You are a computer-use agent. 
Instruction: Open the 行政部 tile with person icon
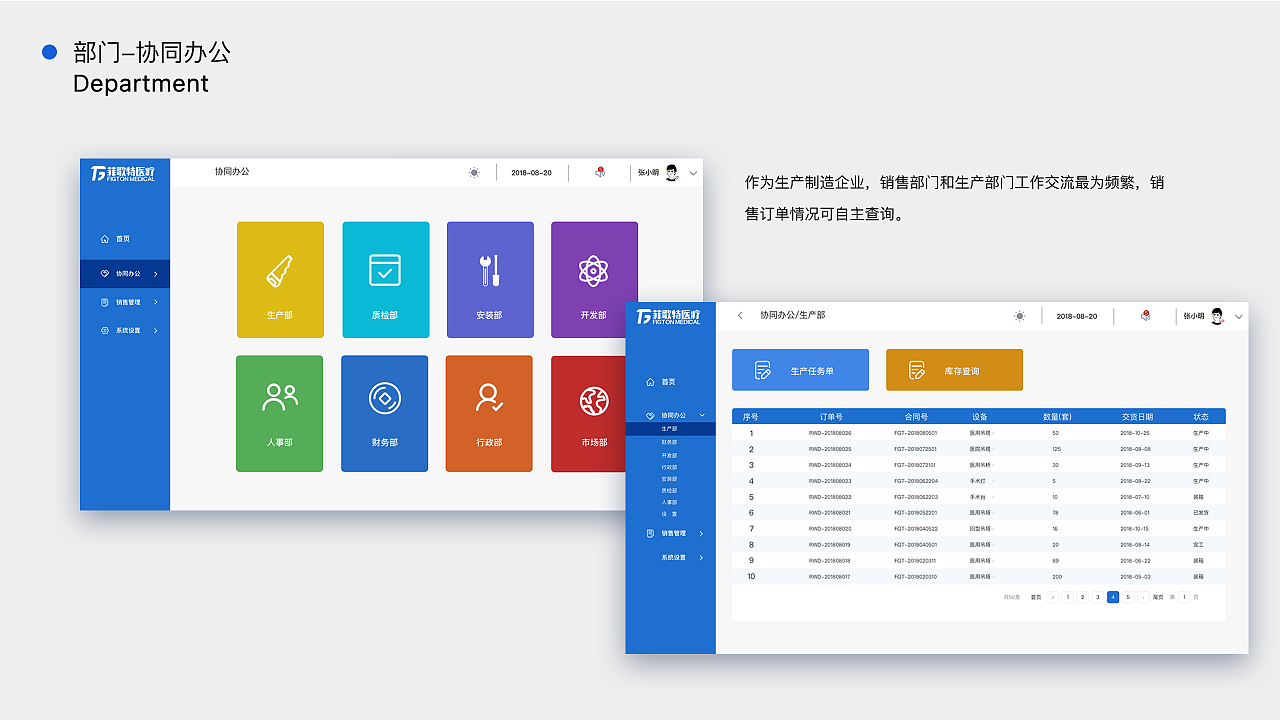pos(489,413)
